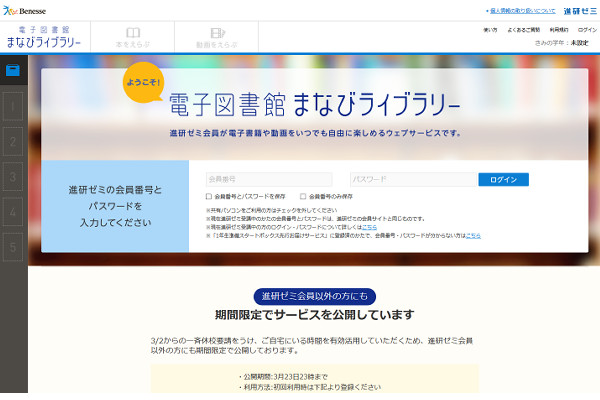This screenshot has height=400, width=600.
Task: Check 会員番号とパスワードを保存 checkbox
Action: [209, 196]
